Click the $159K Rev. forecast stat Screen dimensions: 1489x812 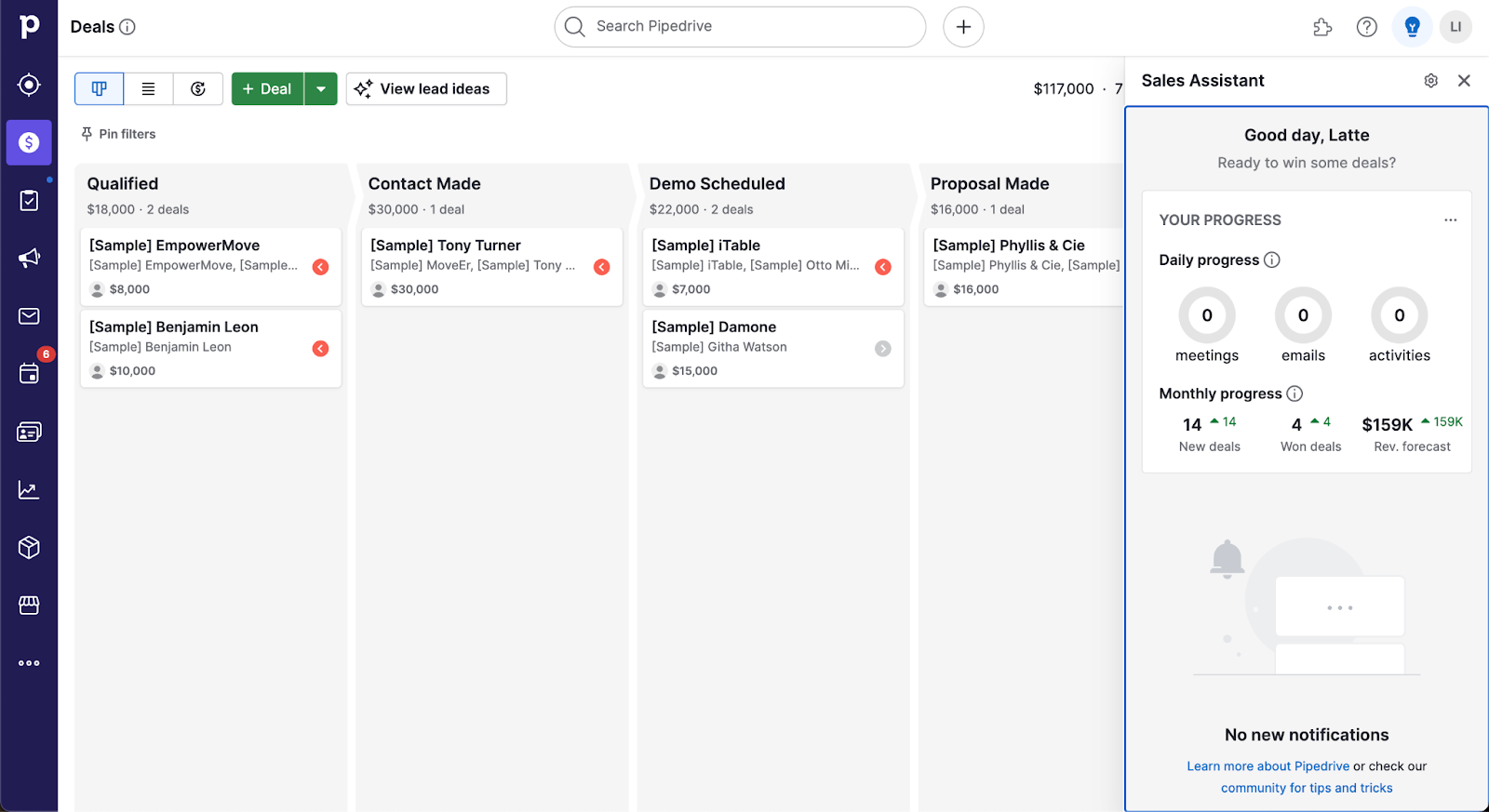click(x=1413, y=433)
